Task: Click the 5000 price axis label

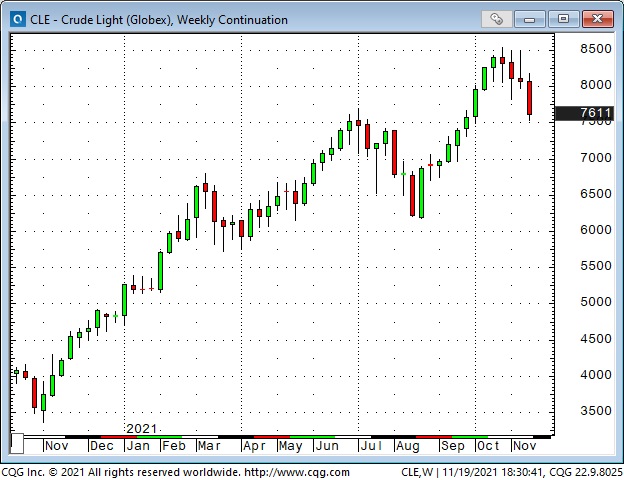Action: click(596, 302)
